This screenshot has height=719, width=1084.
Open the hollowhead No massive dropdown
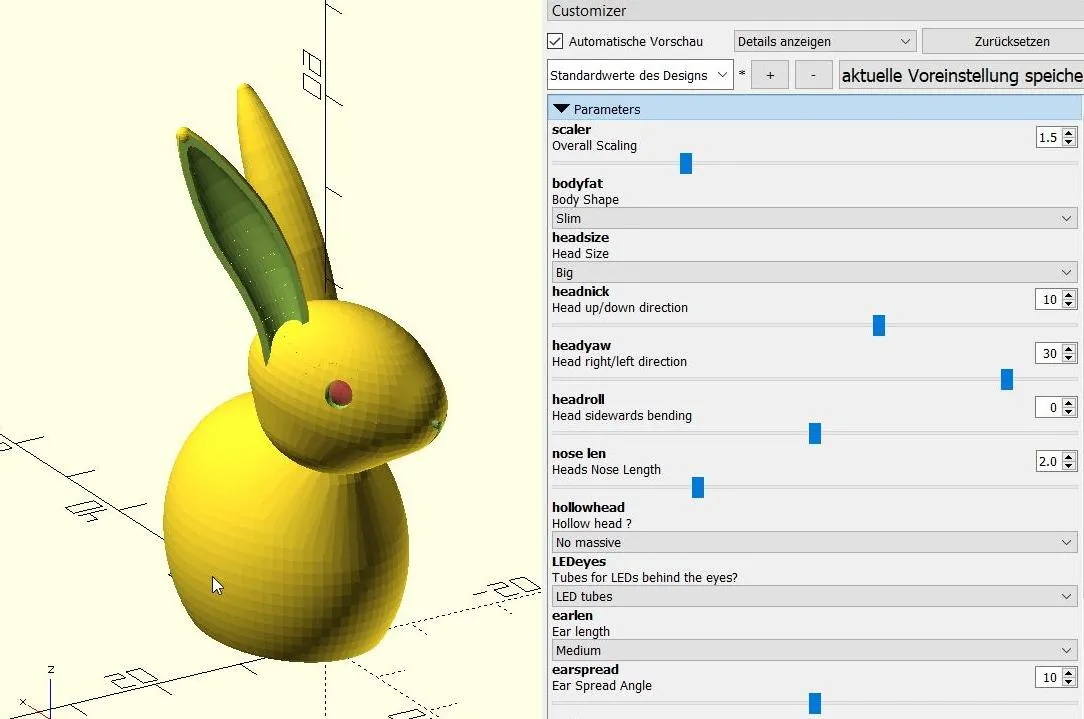point(814,542)
